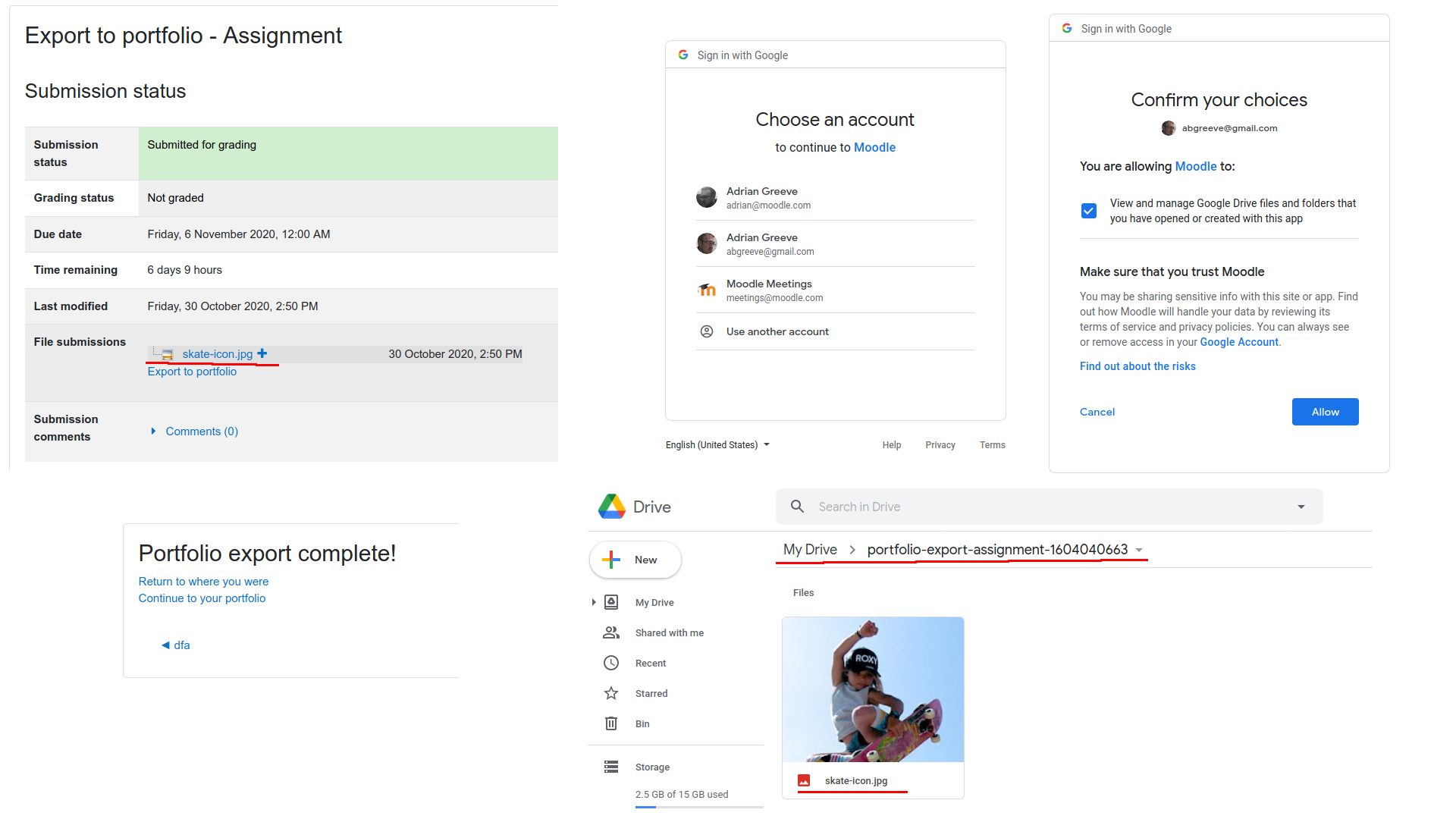Click Cancel in Confirm your choices dialog
Screen dimensions: 1456x819
[x=1097, y=412]
